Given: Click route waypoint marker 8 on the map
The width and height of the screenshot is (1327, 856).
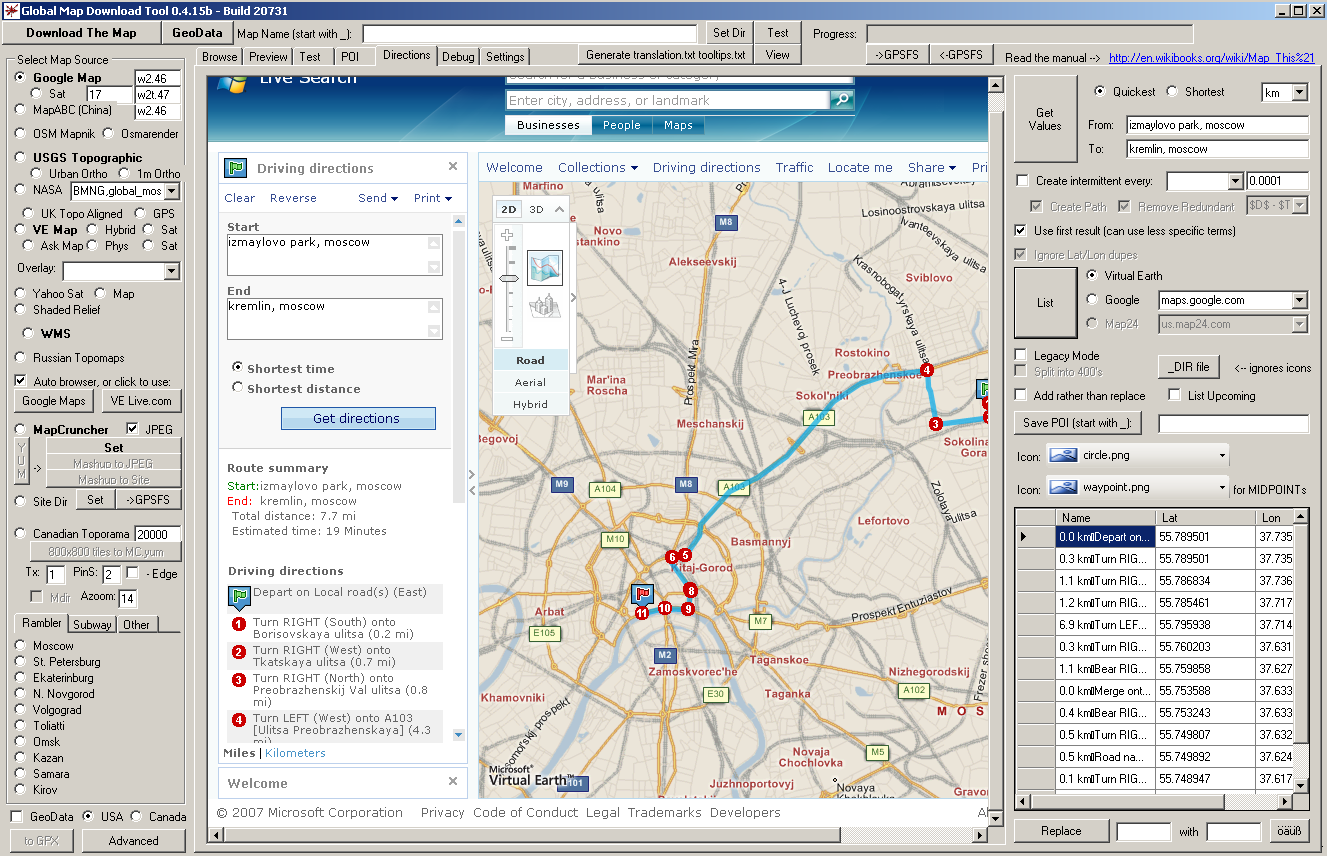Looking at the screenshot, I should point(691,590).
